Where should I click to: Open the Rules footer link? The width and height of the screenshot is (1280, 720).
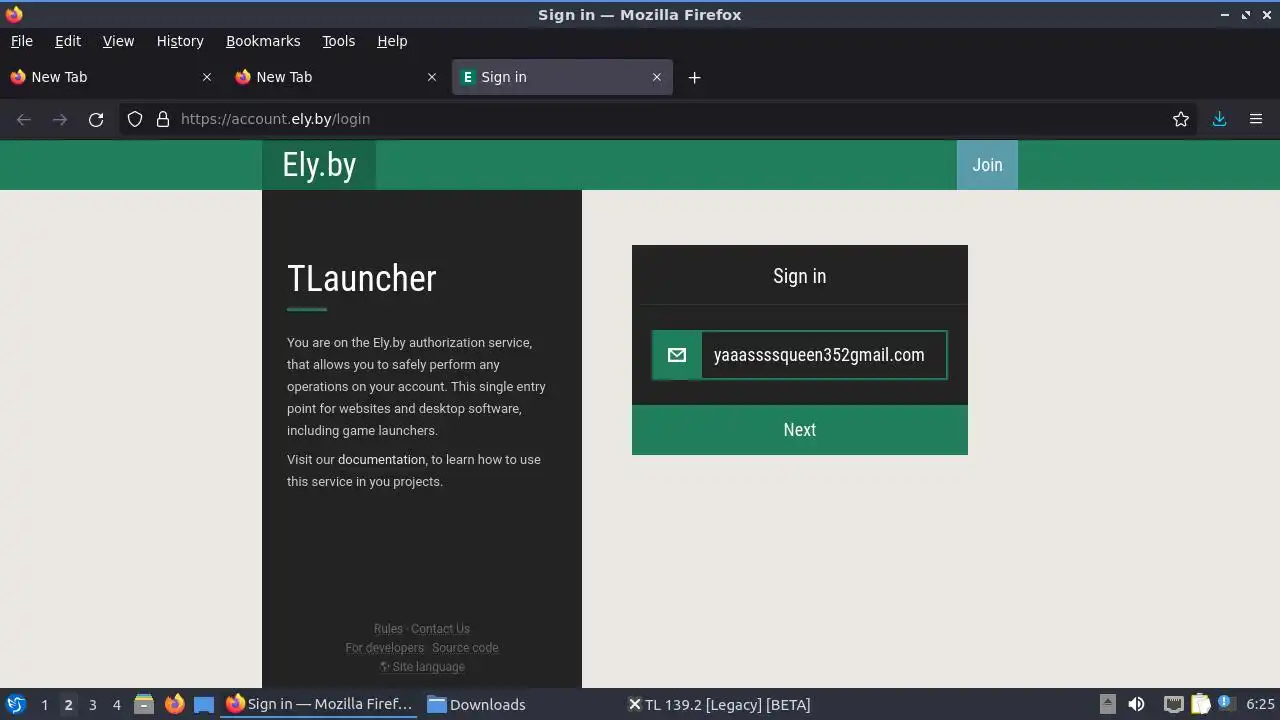point(388,629)
